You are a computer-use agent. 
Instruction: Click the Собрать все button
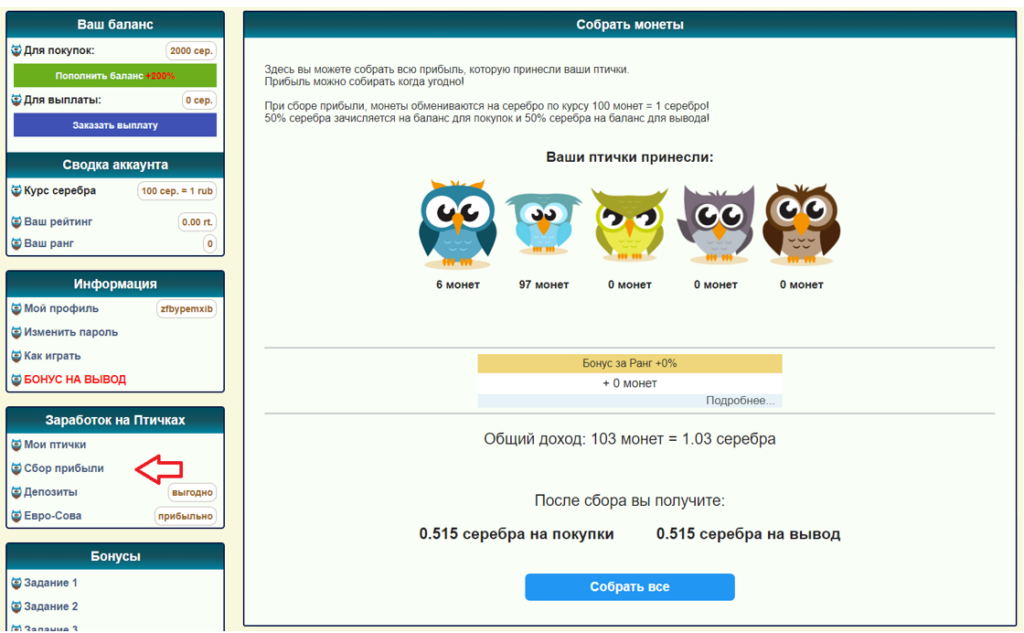[x=630, y=587]
